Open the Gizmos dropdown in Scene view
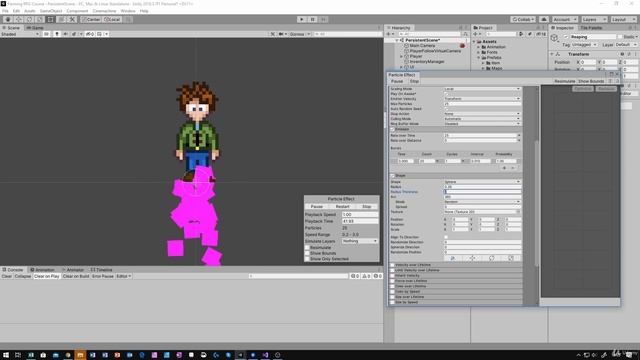Viewport: 640px width, 360px height. [x=300, y=34]
